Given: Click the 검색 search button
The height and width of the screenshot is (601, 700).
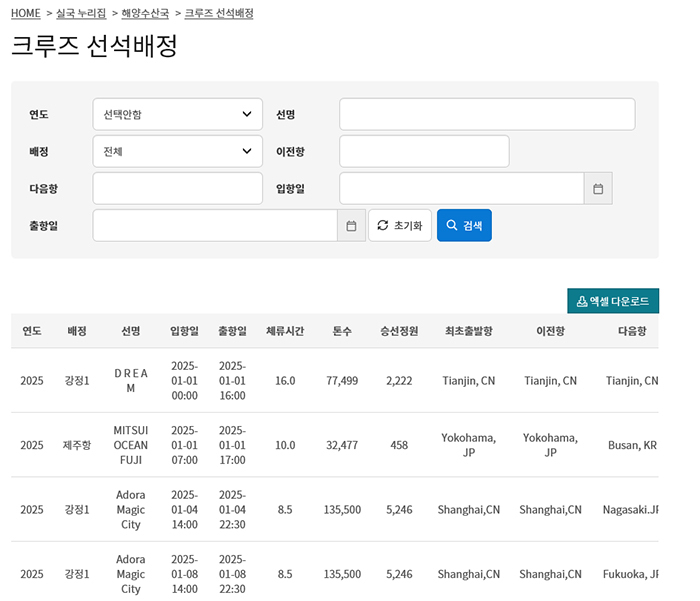Looking at the screenshot, I should tap(464, 225).
